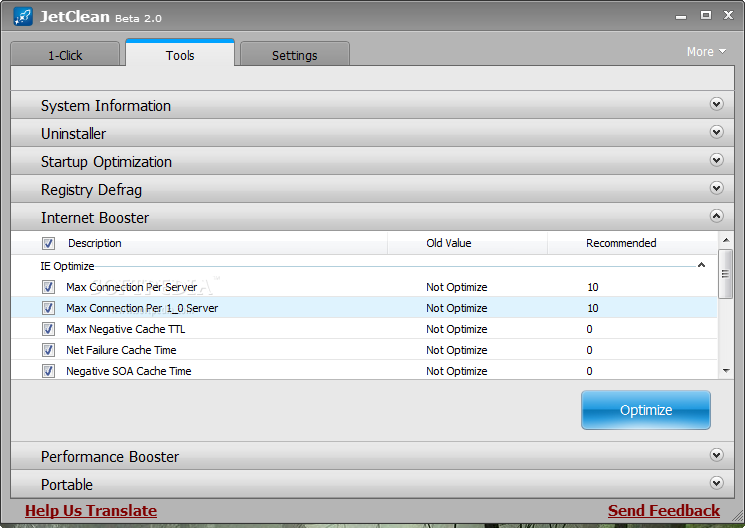Open the More dropdown menu
The image size is (745, 528).
coord(706,51)
